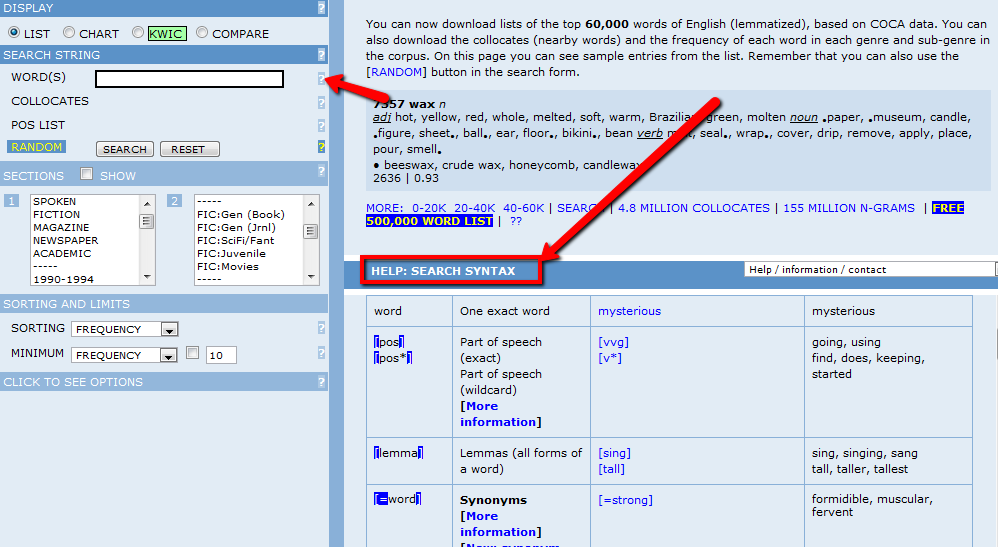Click the [vvg] example link
This screenshot has height=547, width=998.
coord(614,342)
